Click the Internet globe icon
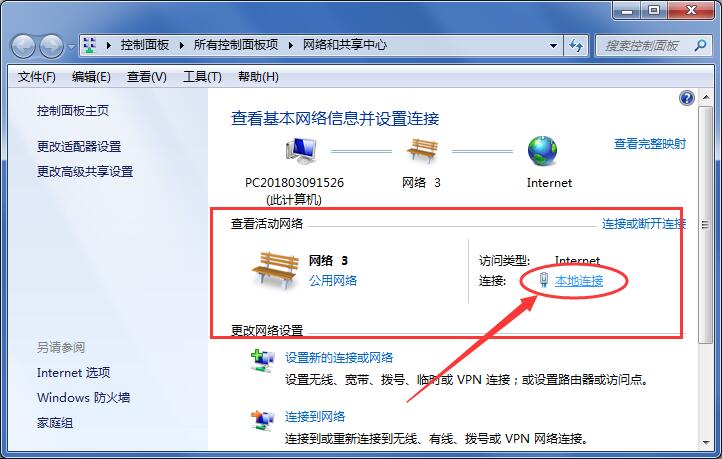Image resolution: width=722 pixels, height=459 pixels. [542, 151]
